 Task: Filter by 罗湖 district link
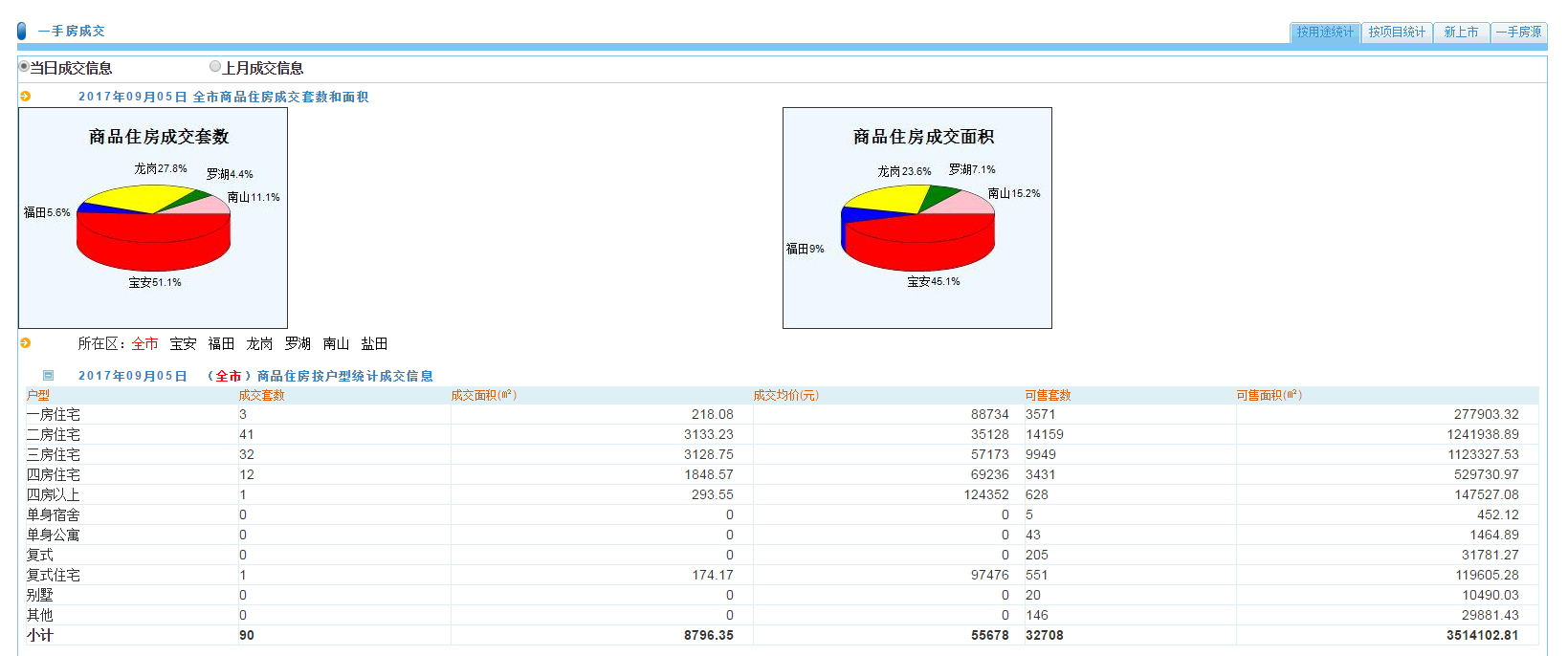pyautogui.click(x=298, y=343)
